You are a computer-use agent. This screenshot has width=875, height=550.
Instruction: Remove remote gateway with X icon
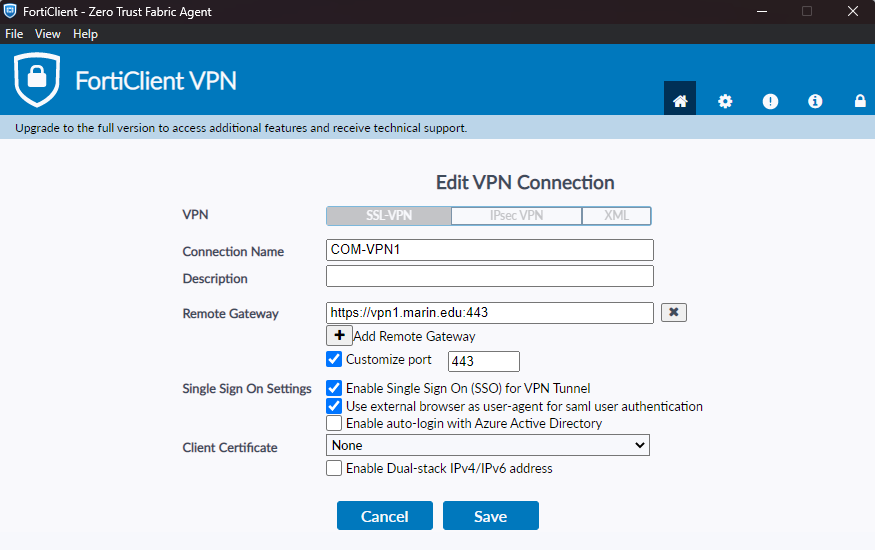click(674, 313)
